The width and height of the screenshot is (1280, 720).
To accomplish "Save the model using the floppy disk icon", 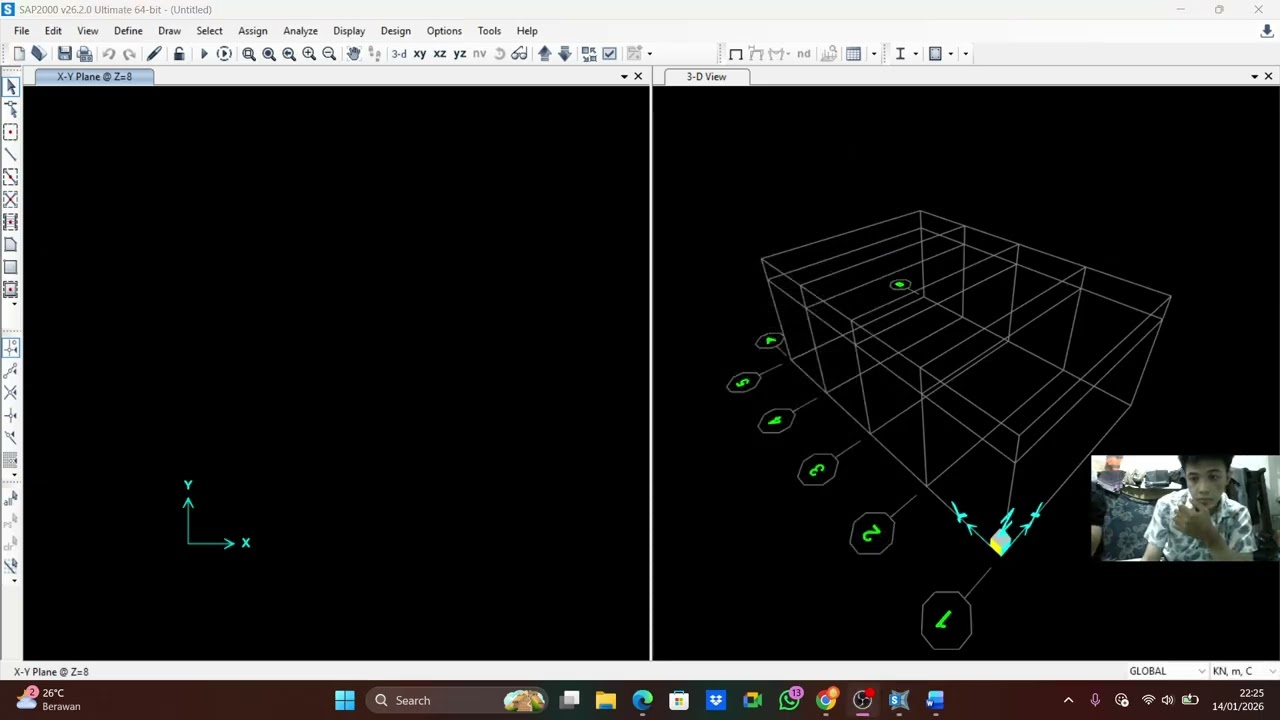I will (x=64, y=54).
